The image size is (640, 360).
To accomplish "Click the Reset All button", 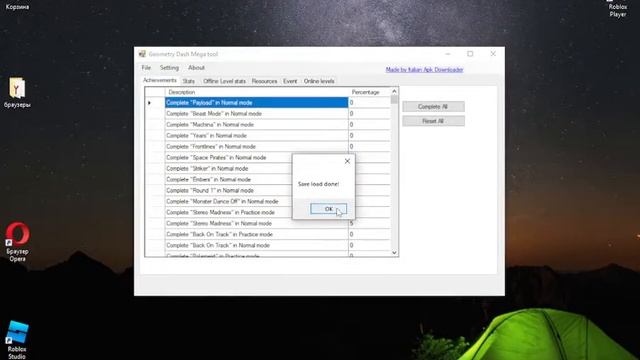I will [433, 121].
